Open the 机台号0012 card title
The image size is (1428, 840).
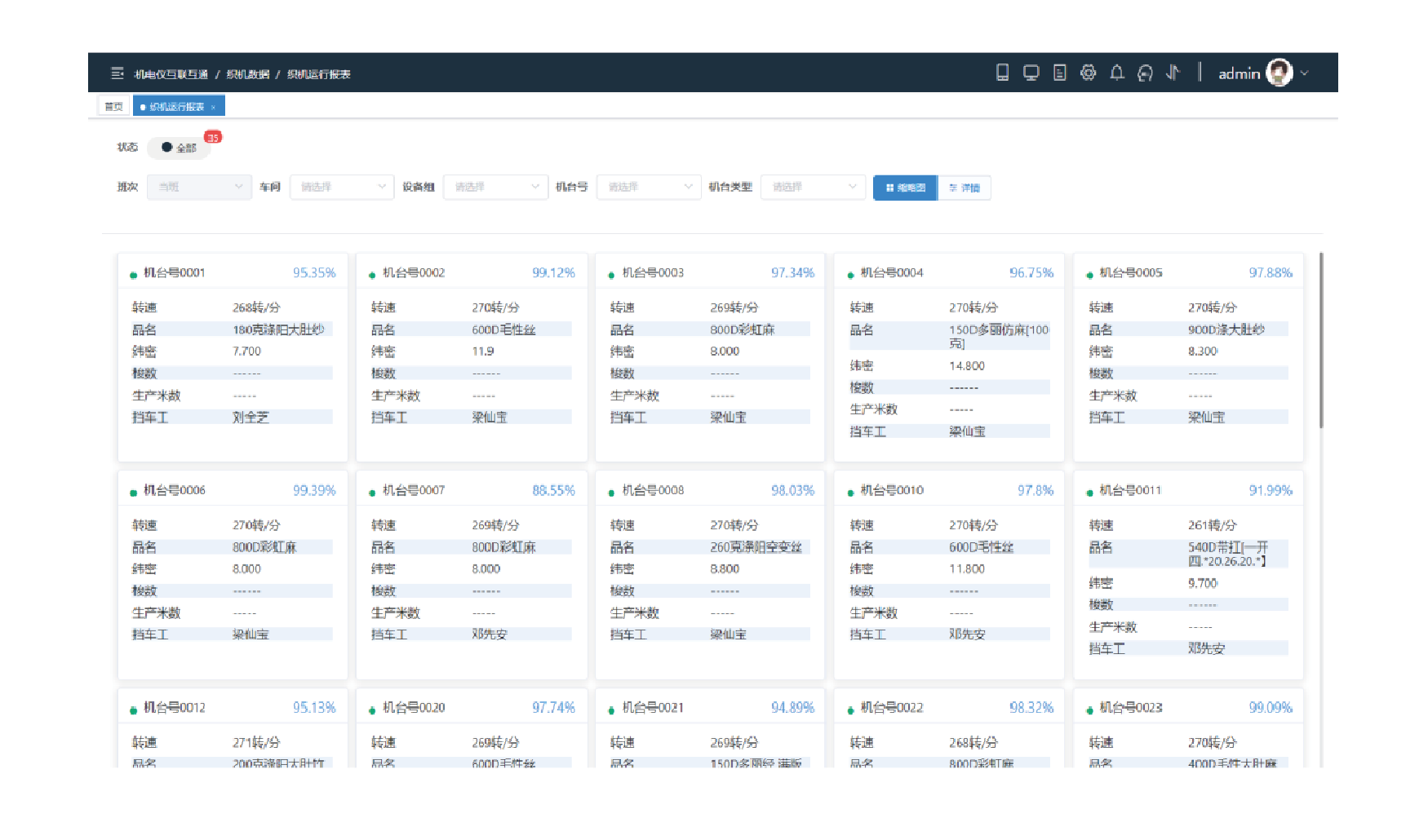pos(175,707)
